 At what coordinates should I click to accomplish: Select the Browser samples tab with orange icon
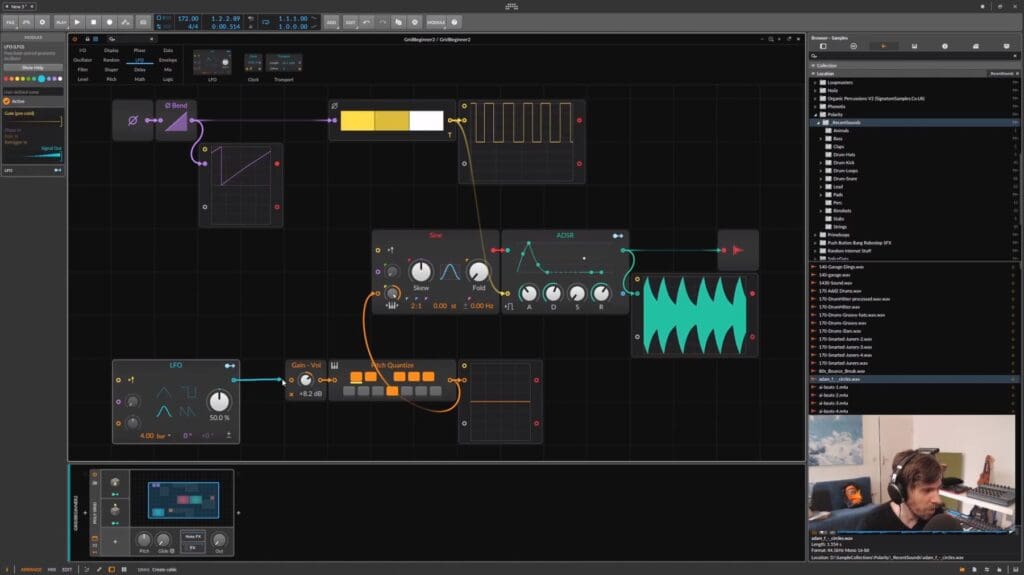(884, 46)
